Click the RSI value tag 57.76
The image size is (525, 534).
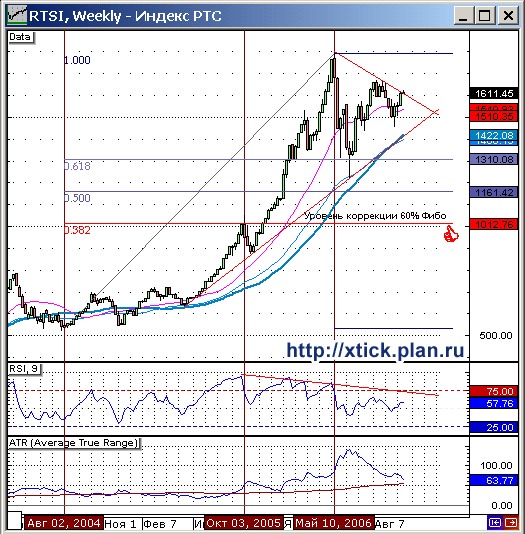pos(494,404)
